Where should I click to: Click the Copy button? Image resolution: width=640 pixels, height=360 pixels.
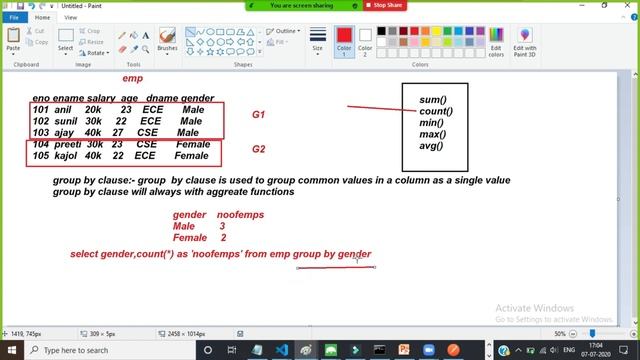37,42
